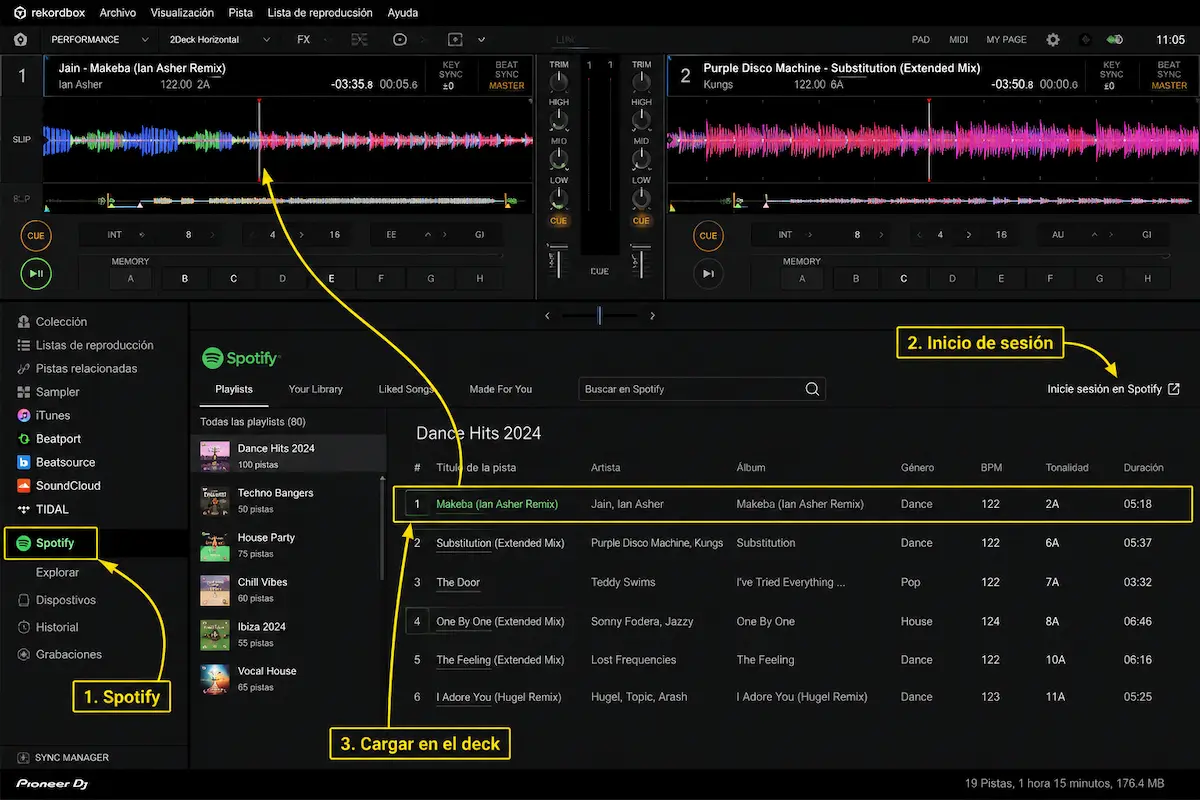This screenshot has height=800, width=1200.
Task: Switch to the Made For You tab
Action: [x=501, y=389]
